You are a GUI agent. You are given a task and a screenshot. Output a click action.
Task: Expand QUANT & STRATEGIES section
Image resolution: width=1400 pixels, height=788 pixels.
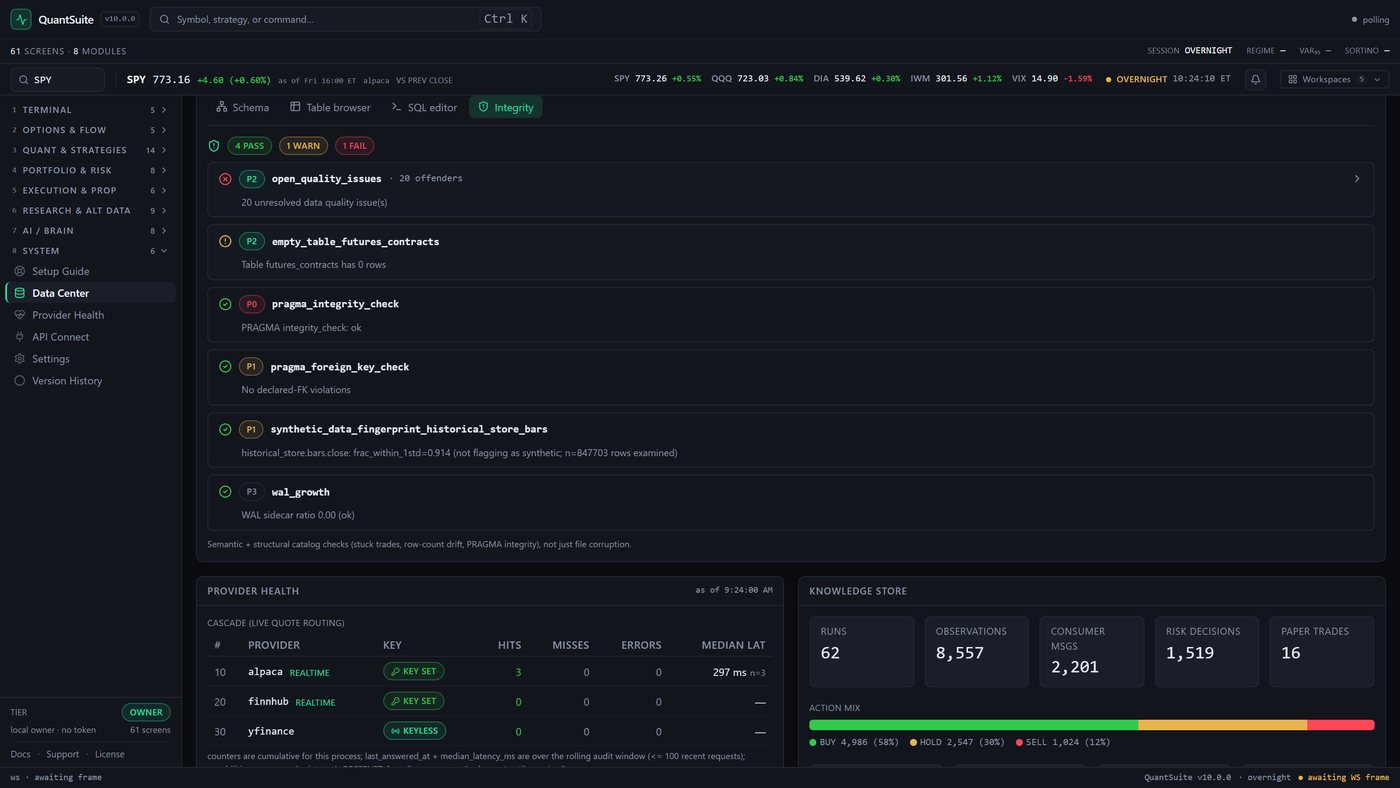pos(90,150)
